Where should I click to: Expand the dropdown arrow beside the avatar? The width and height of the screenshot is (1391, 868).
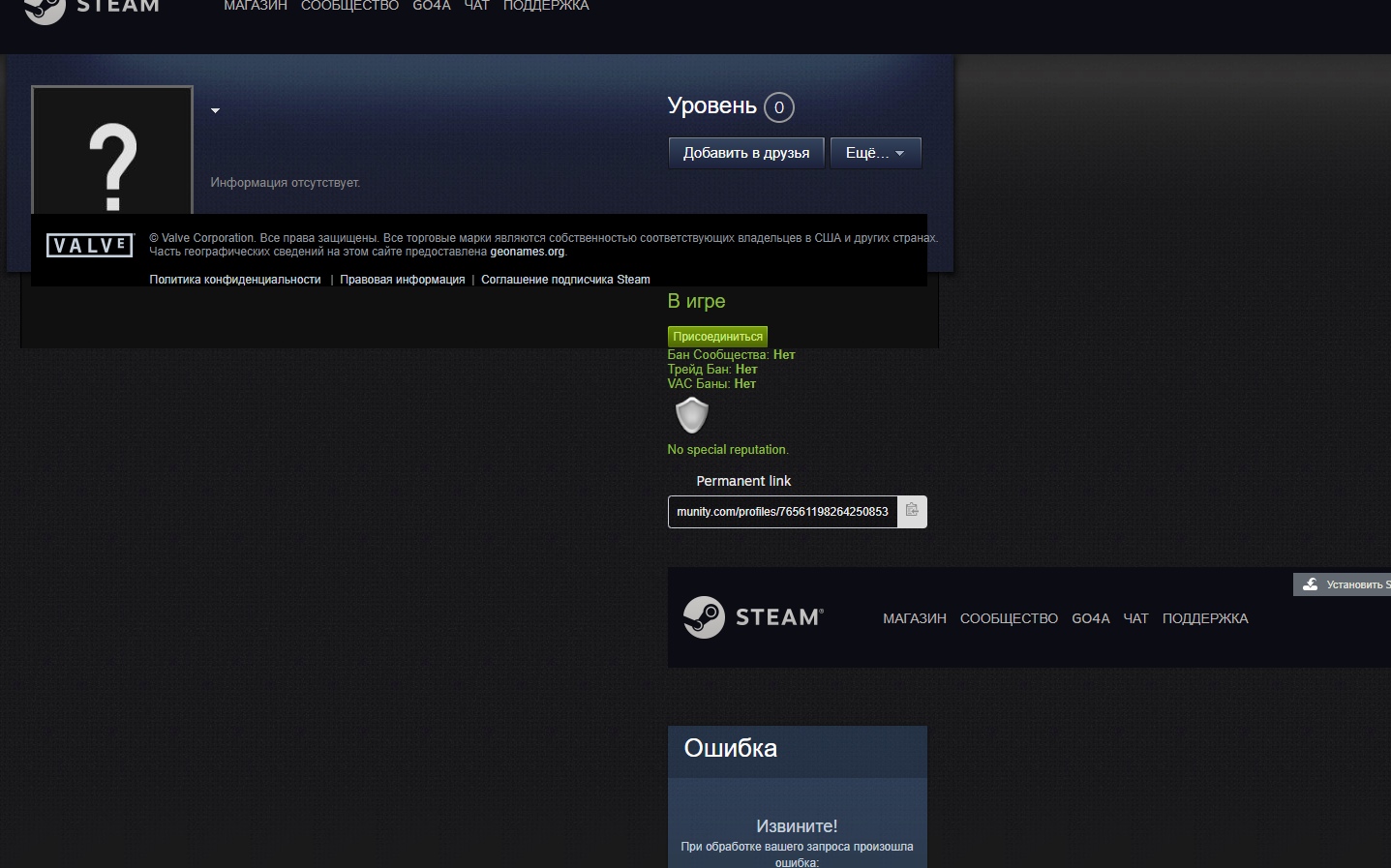coord(216,110)
